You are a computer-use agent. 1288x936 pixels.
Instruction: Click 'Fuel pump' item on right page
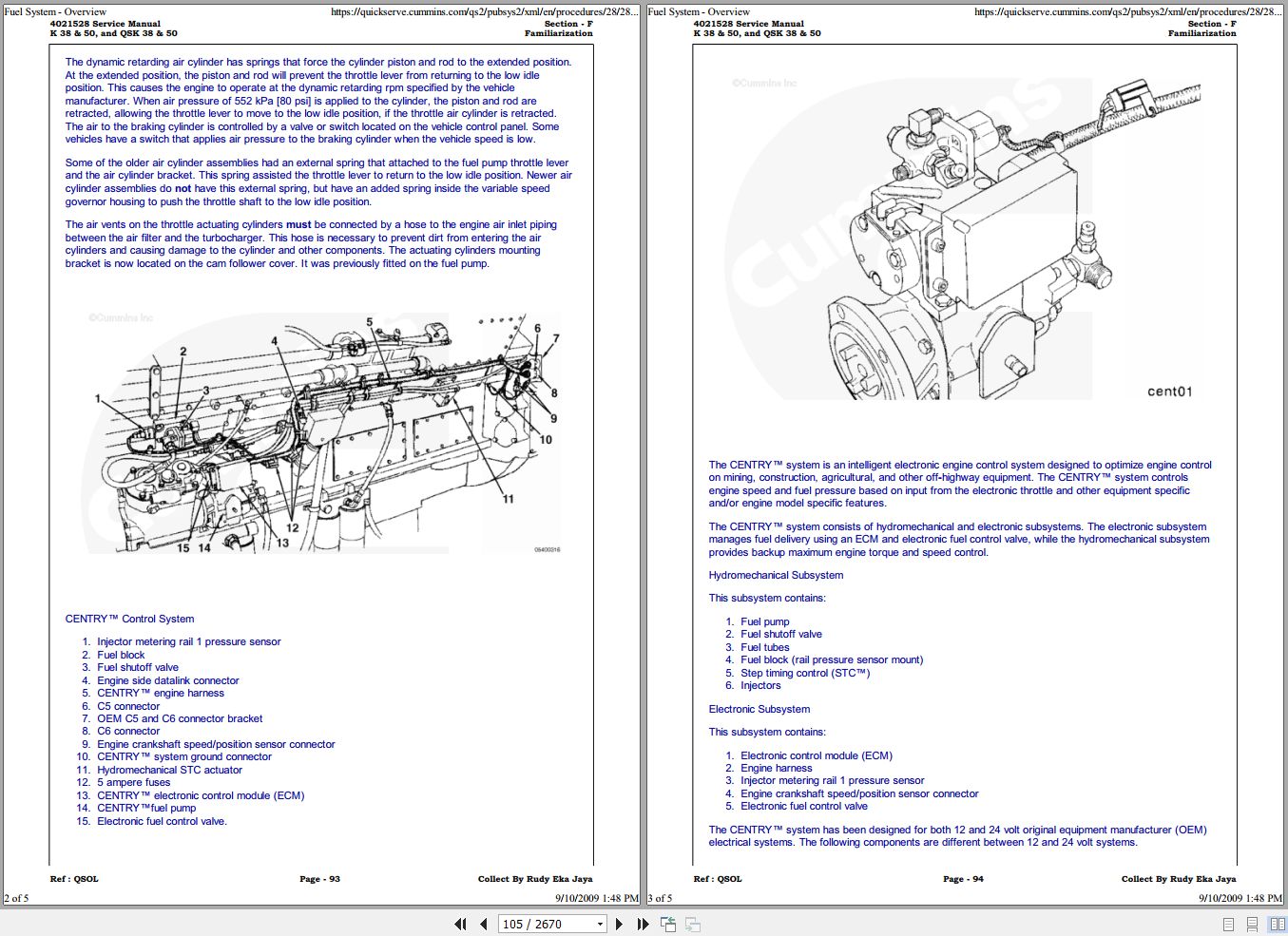tap(765, 621)
